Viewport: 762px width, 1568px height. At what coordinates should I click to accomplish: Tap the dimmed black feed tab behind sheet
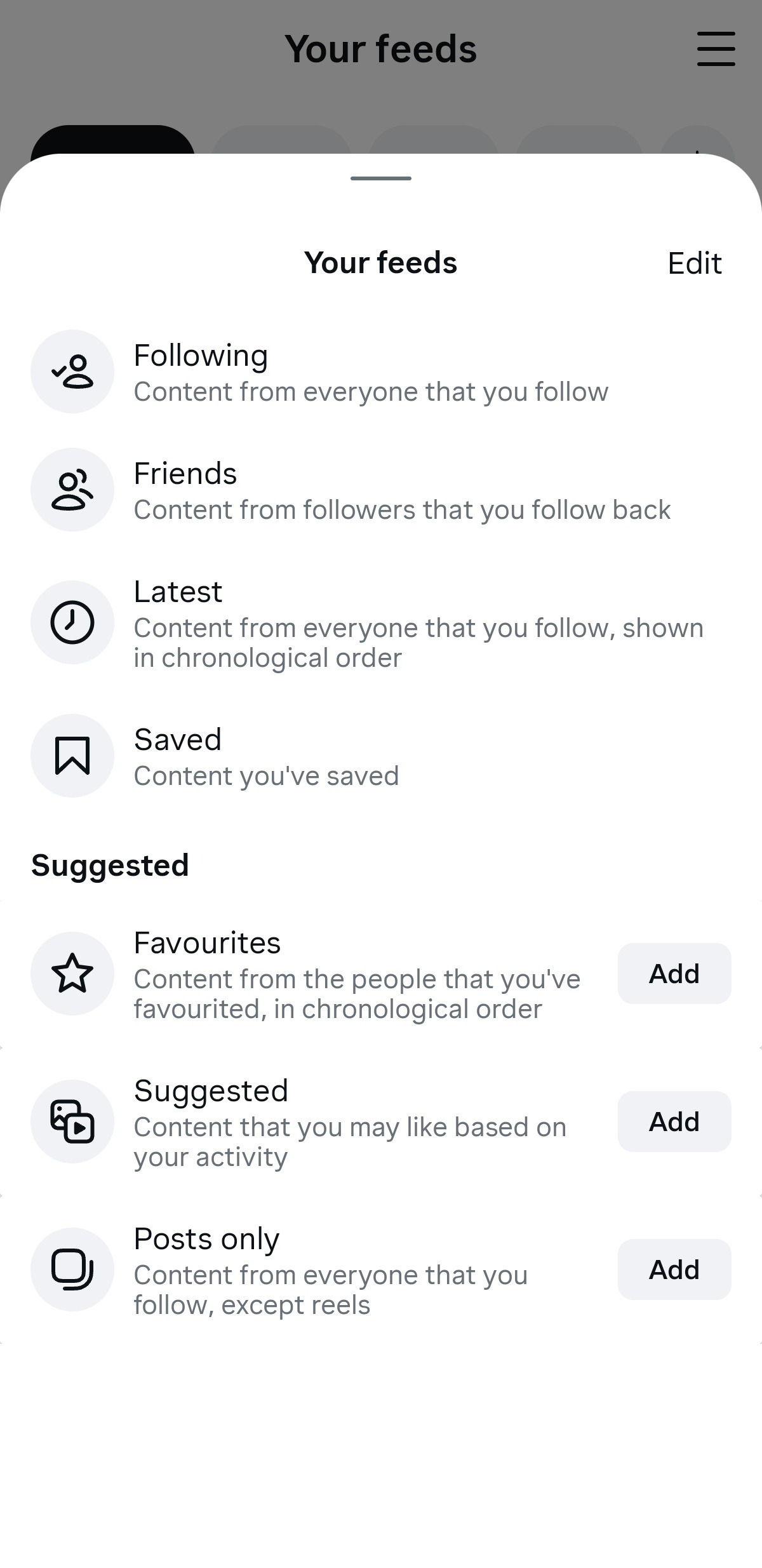112,140
